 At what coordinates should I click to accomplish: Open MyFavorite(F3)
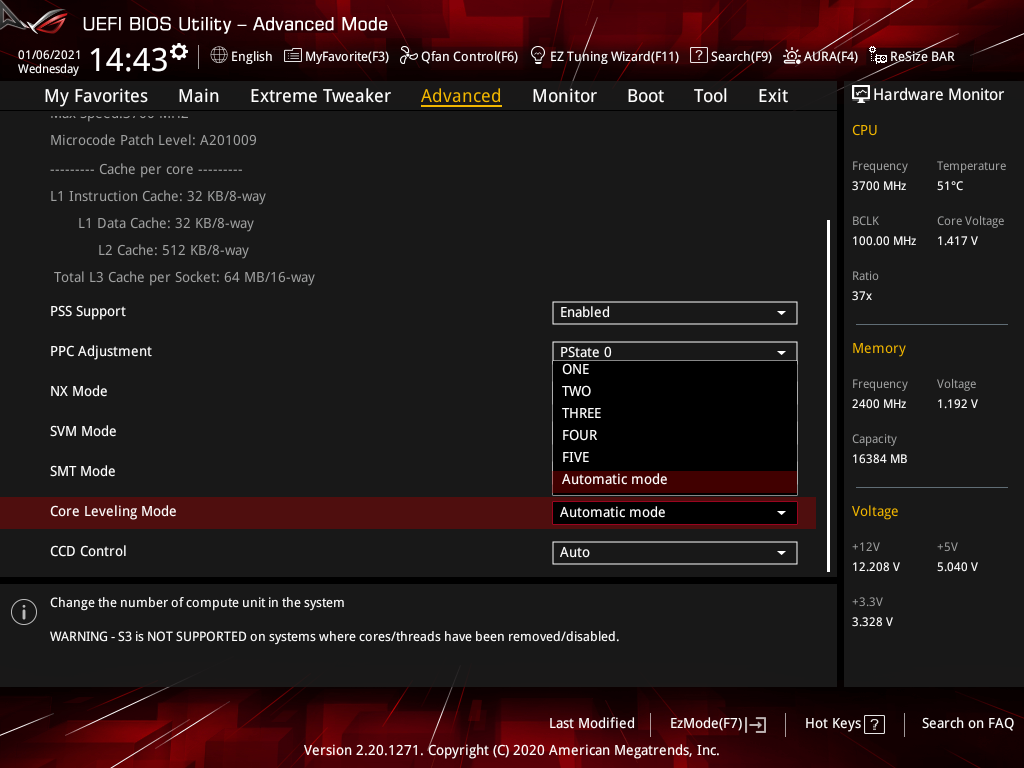coord(336,56)
